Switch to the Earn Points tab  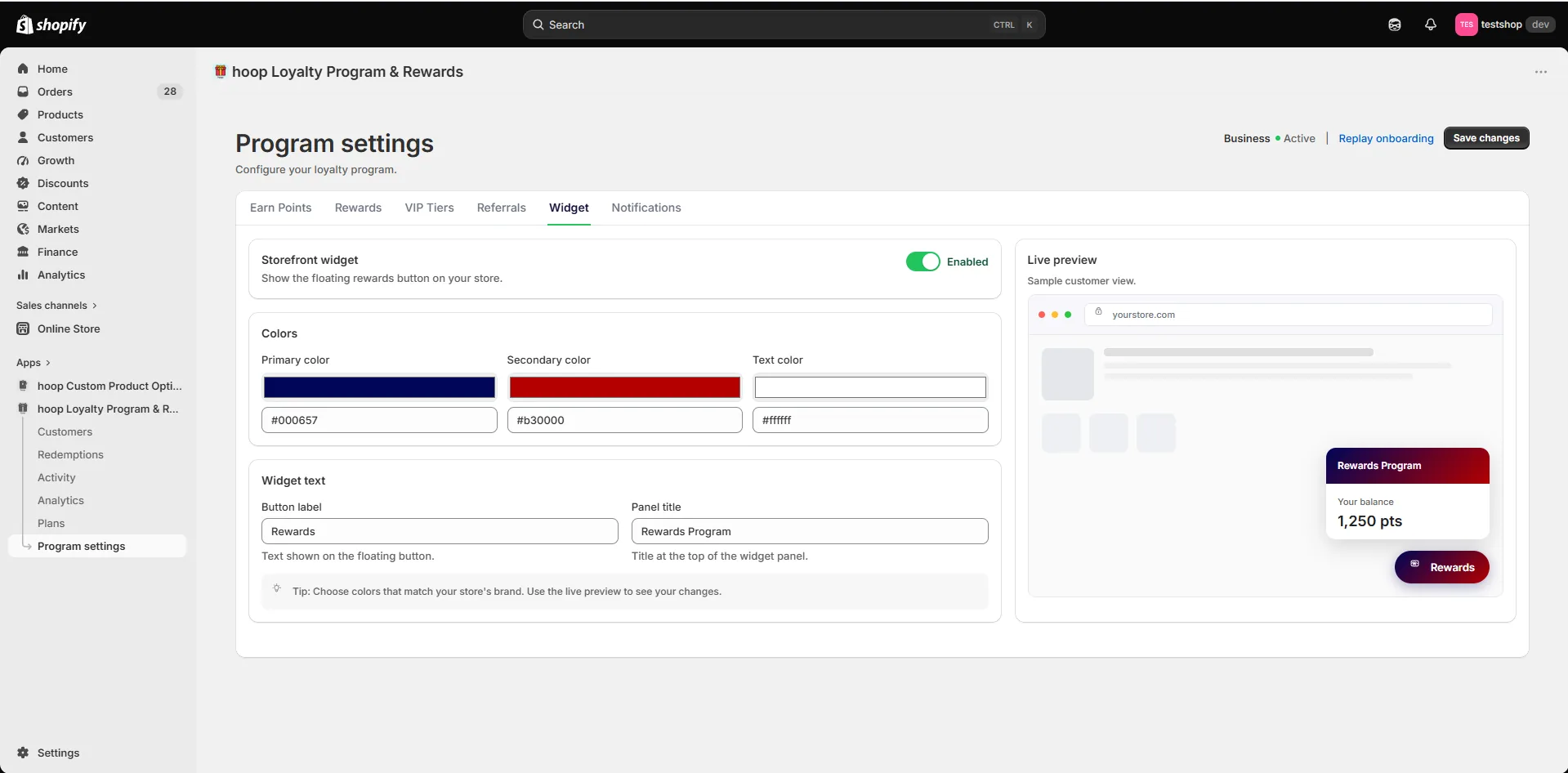coord(280,208)
